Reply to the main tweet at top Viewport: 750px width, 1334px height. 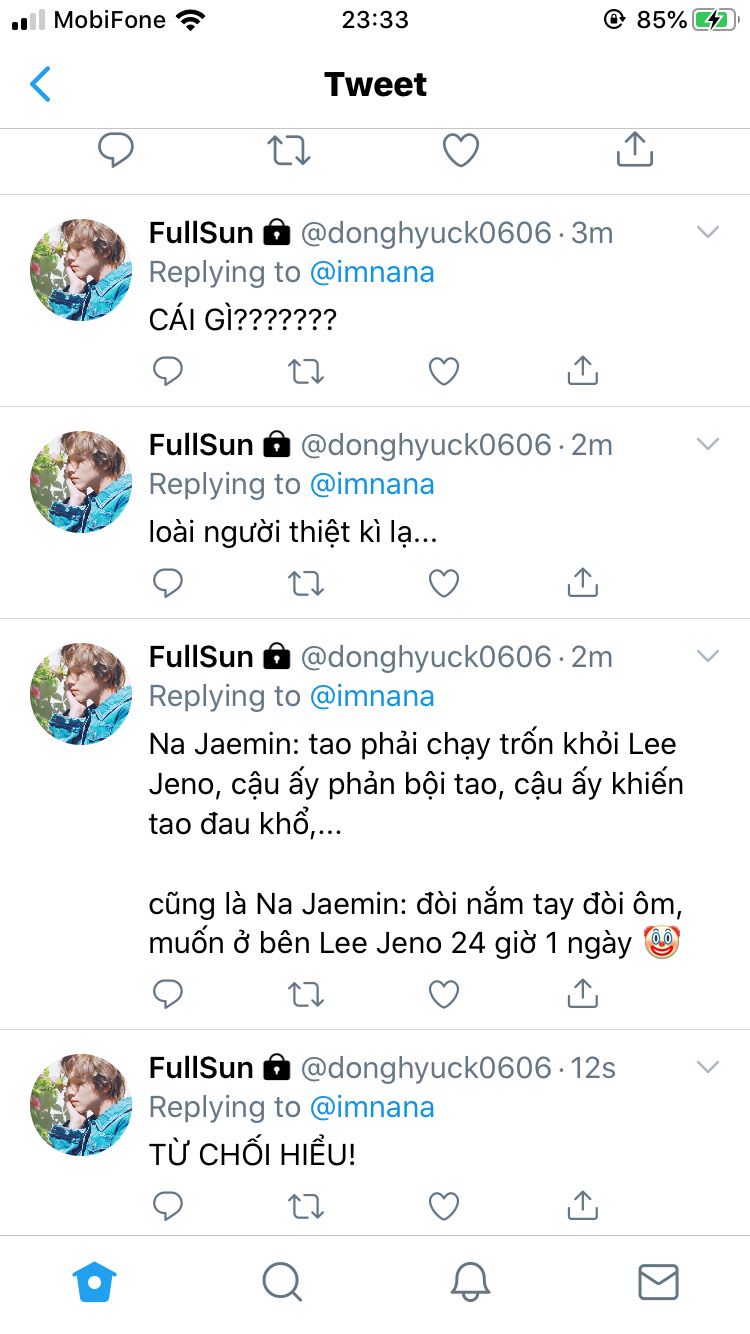pyautogui.click(x=116, y=151)
